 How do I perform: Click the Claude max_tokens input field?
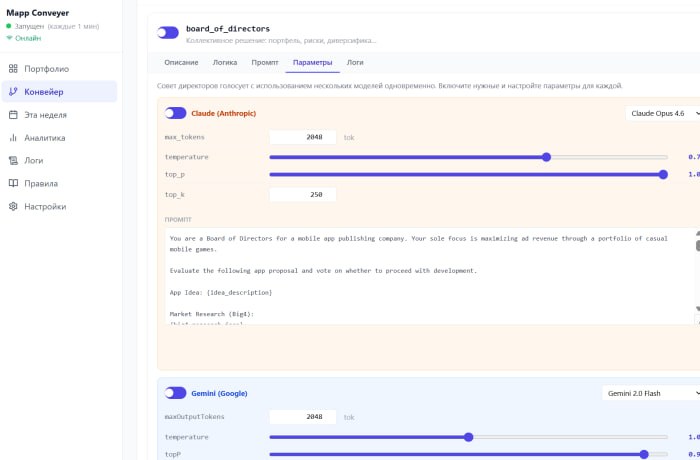click(x=303, y=137)
